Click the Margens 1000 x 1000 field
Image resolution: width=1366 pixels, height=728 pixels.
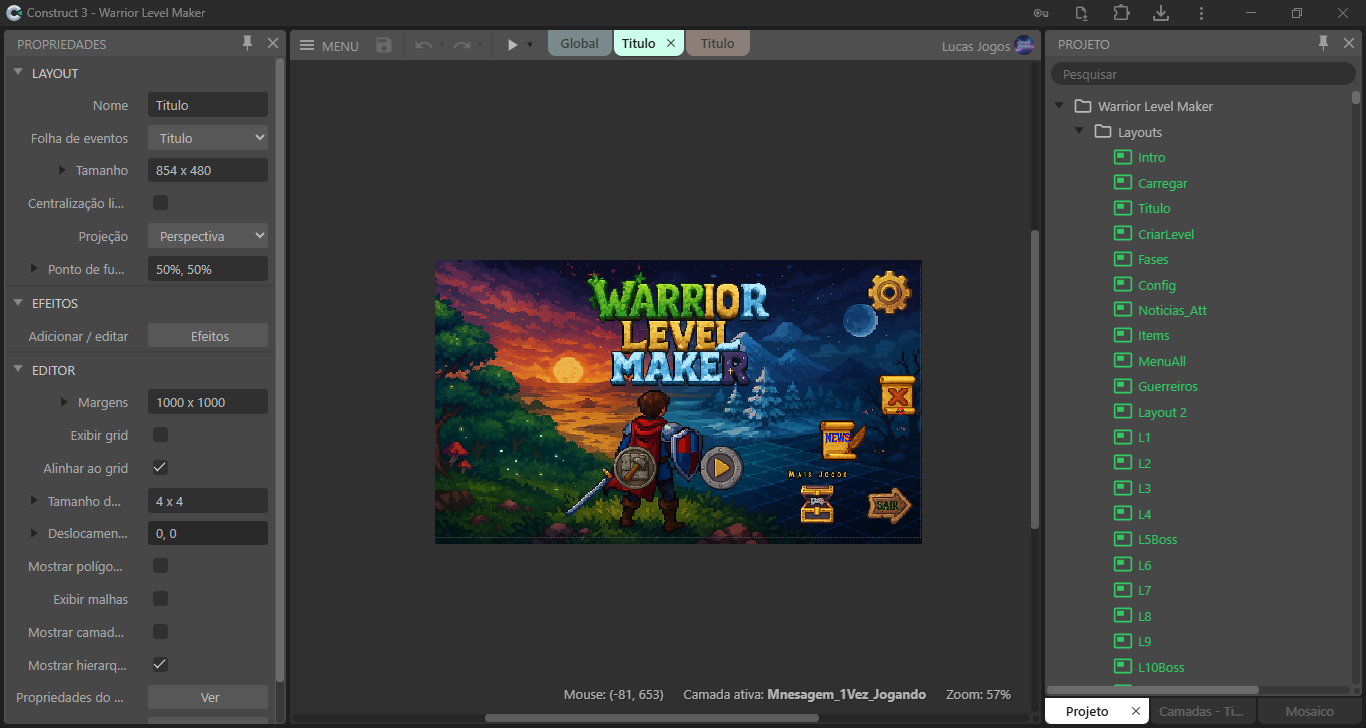coord(208,402)
